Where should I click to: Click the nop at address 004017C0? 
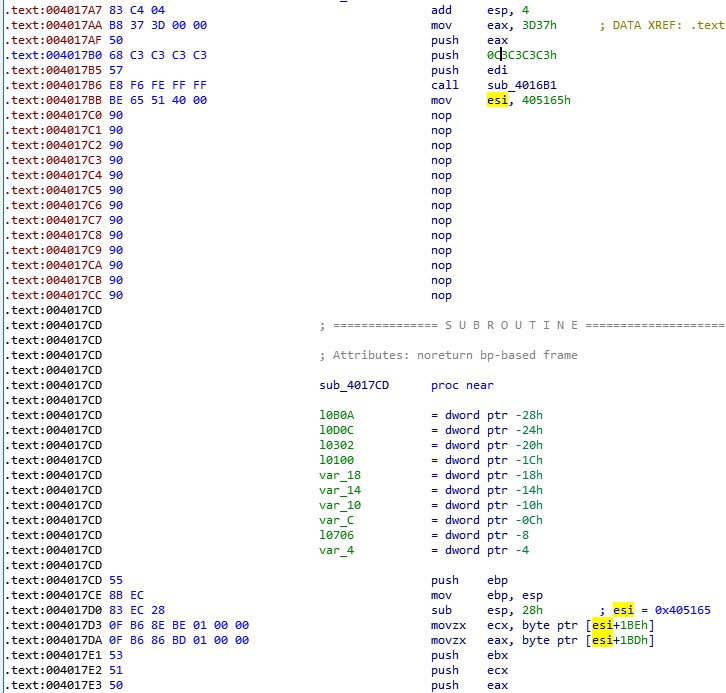[x=441, y=115]
